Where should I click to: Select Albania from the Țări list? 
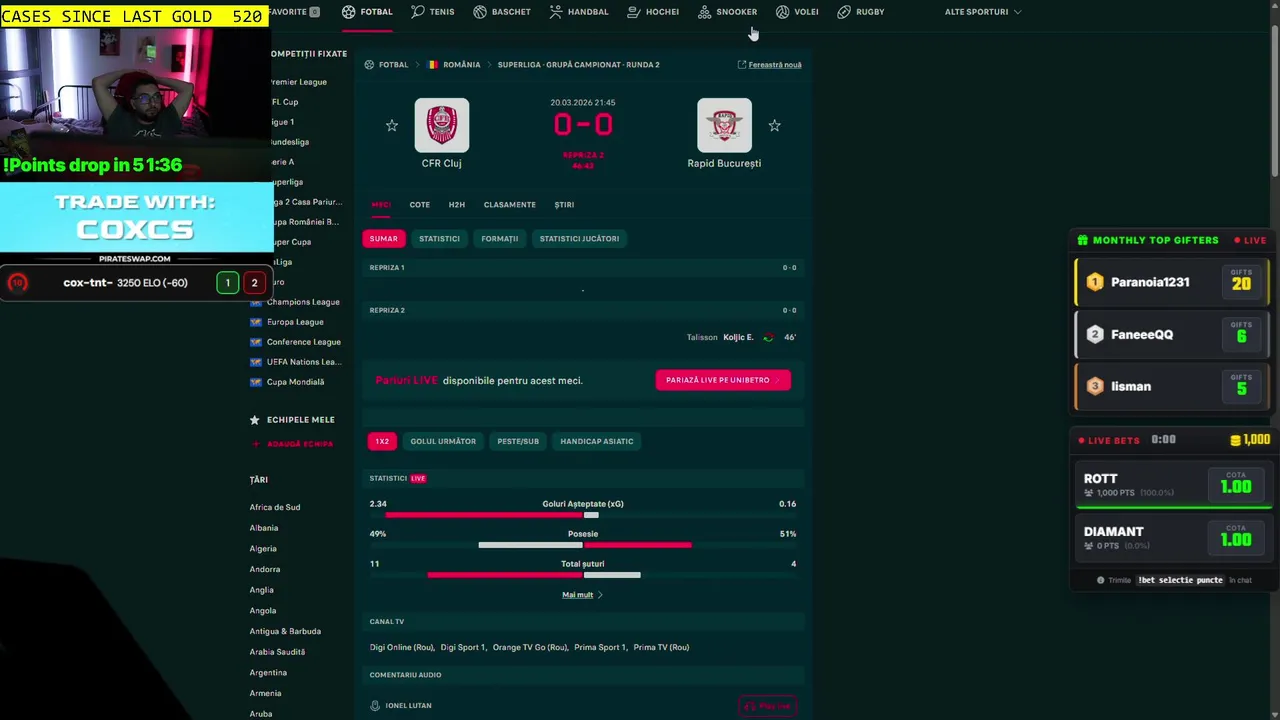264,528
